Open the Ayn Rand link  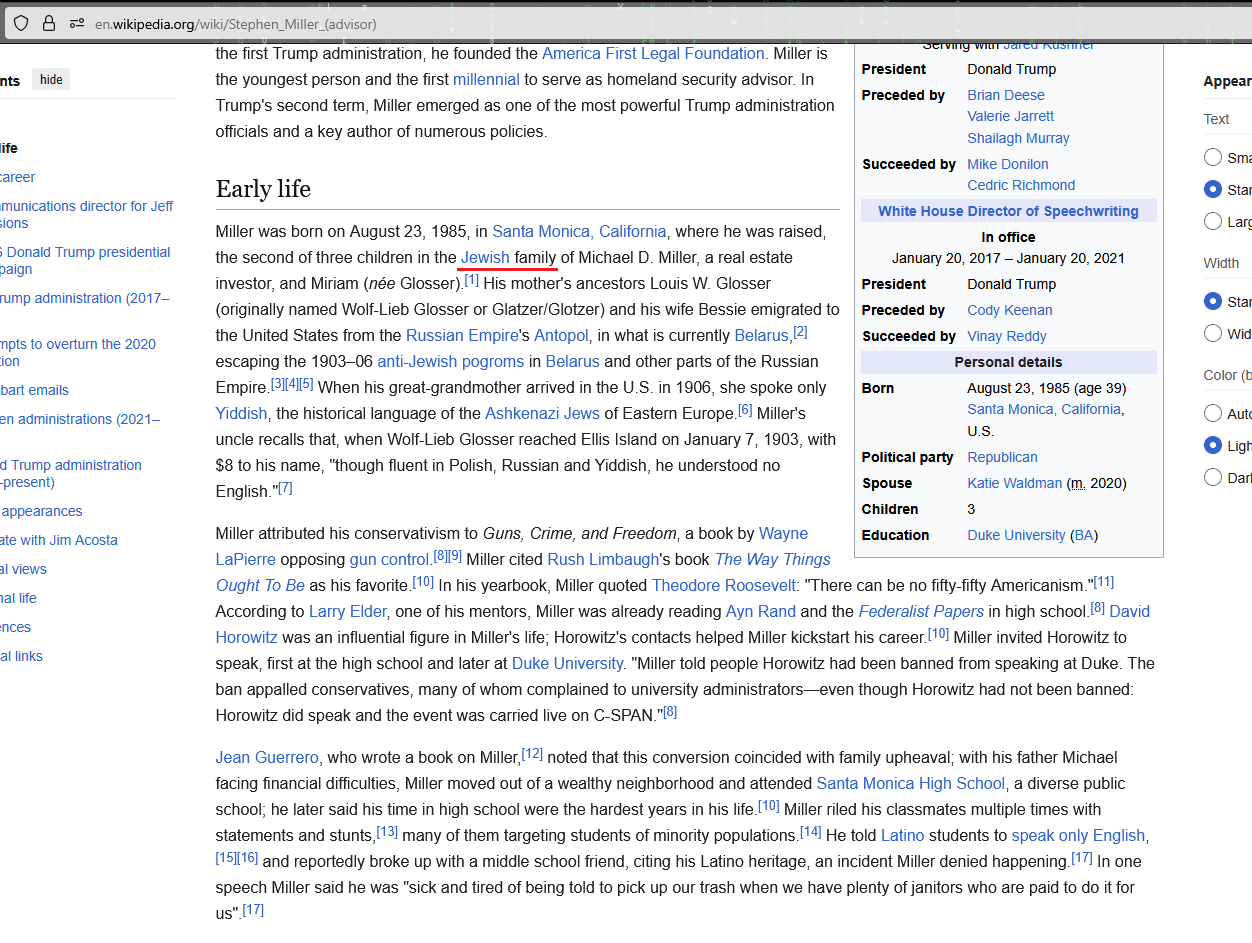click(x=761, y=611)
